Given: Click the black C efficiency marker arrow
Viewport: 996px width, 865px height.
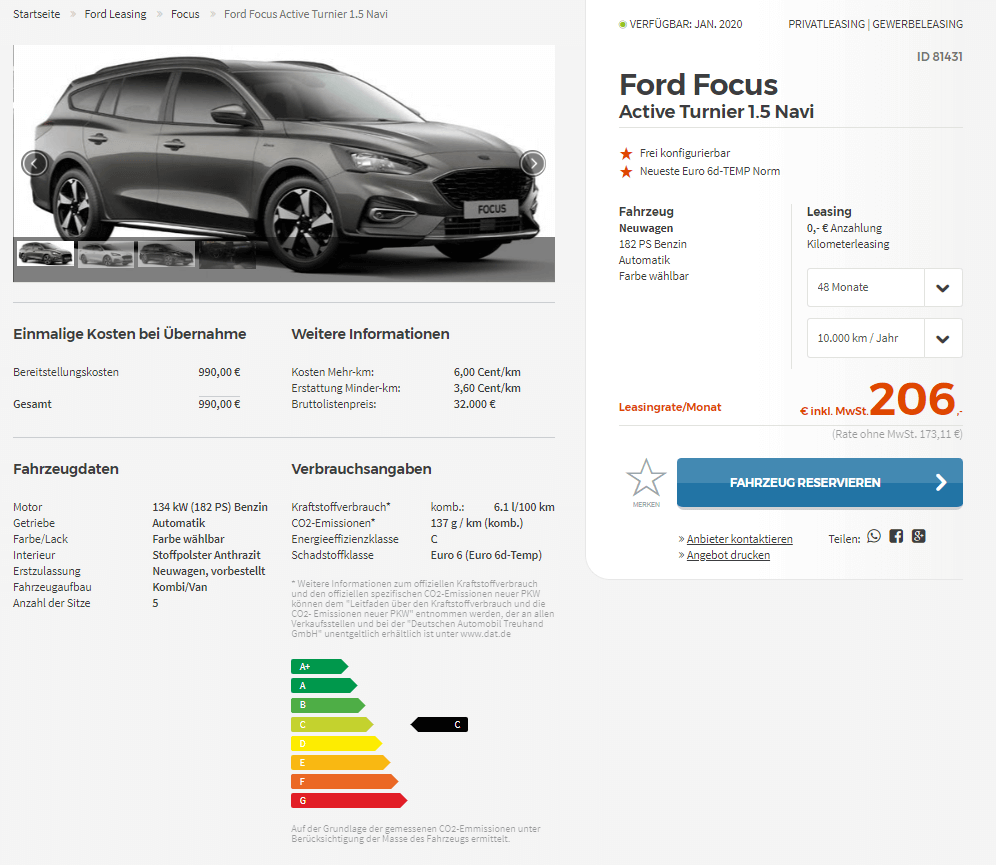Looking at the screenshot, I should (x=440, y=725).
